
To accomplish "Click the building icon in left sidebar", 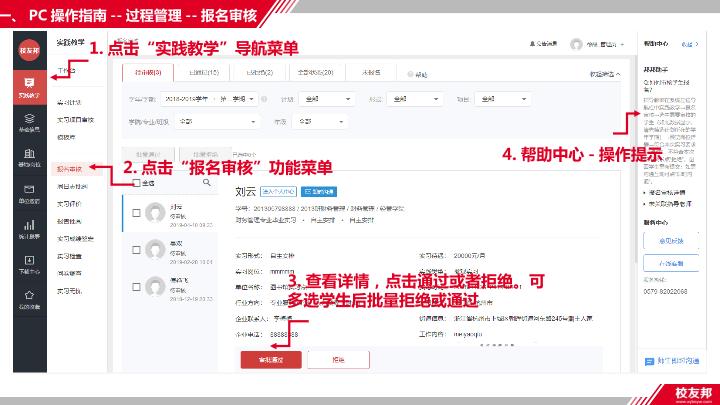I will tap(29, 157).
